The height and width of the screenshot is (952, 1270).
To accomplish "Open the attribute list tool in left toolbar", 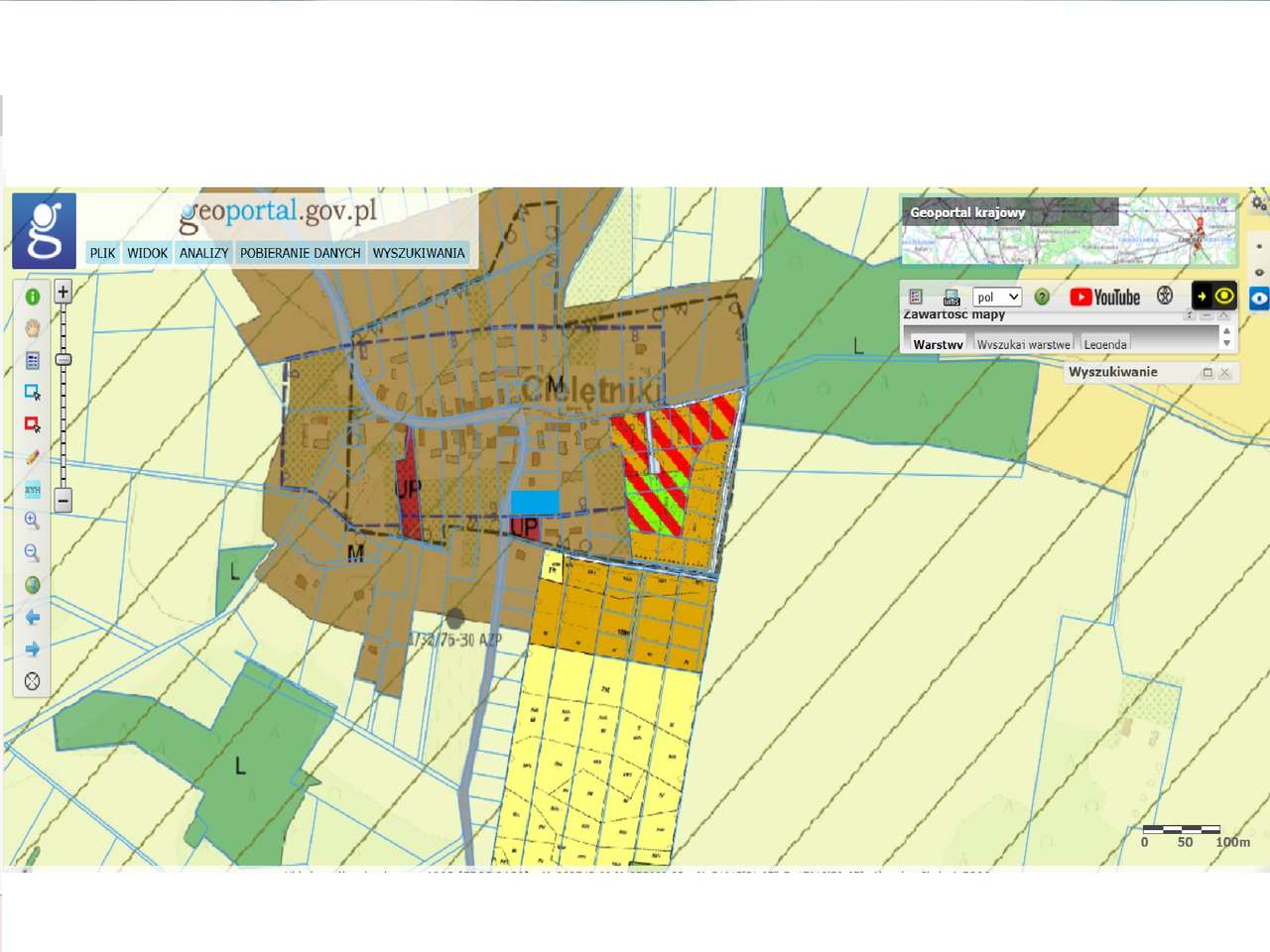I will coord(33,360).
